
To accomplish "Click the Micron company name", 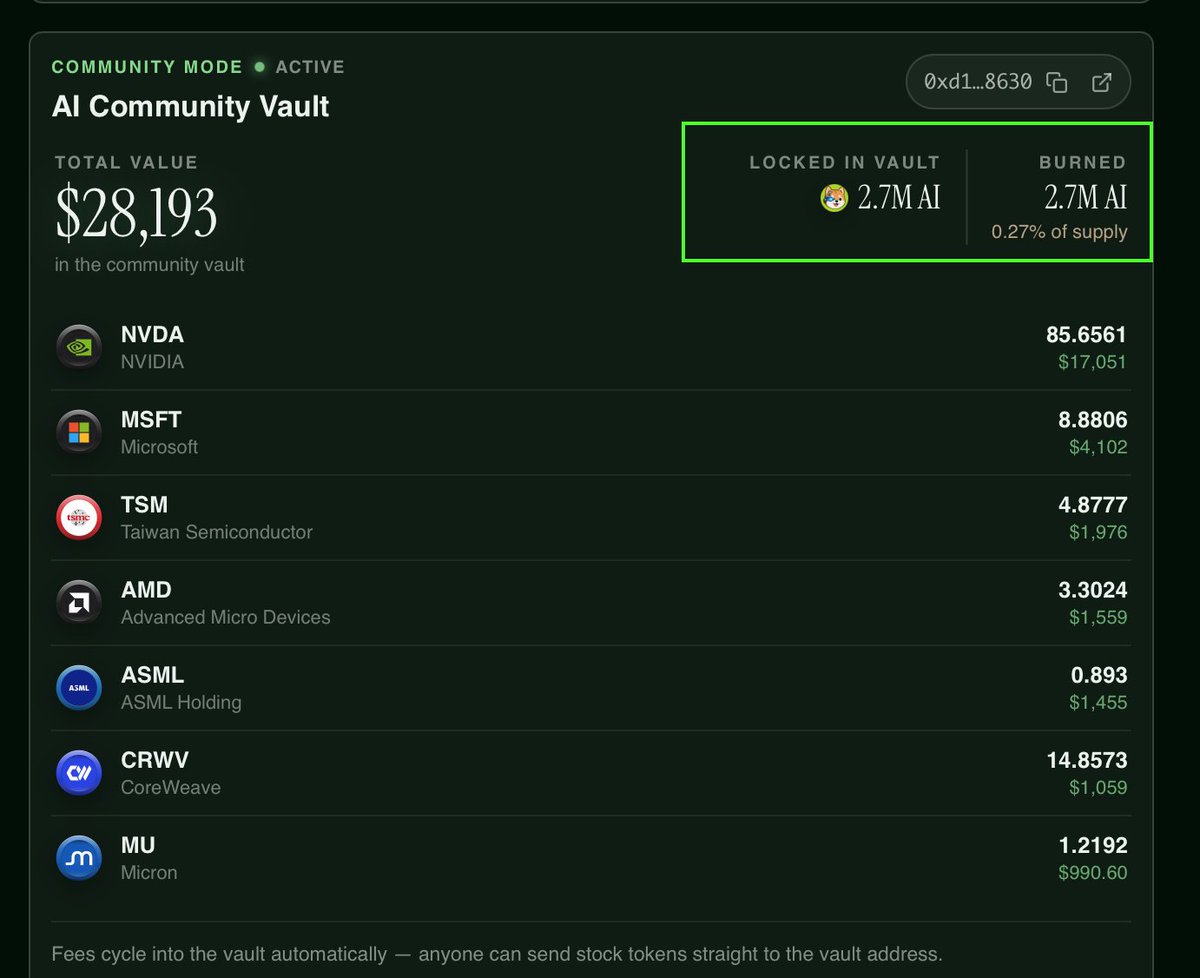I will point(149,872).
